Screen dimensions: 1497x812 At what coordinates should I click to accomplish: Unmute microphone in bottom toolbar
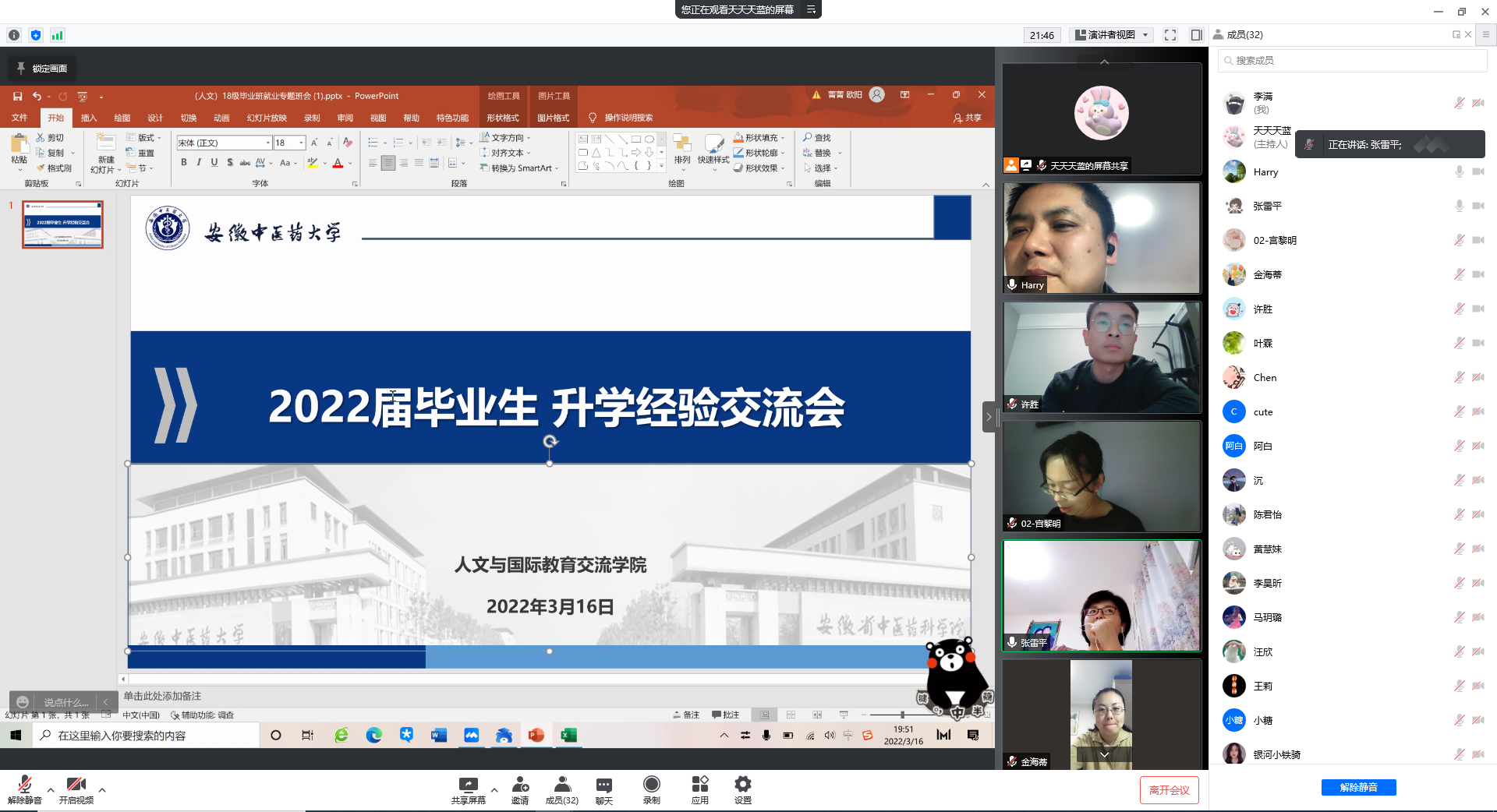click(x=25, y=786)
